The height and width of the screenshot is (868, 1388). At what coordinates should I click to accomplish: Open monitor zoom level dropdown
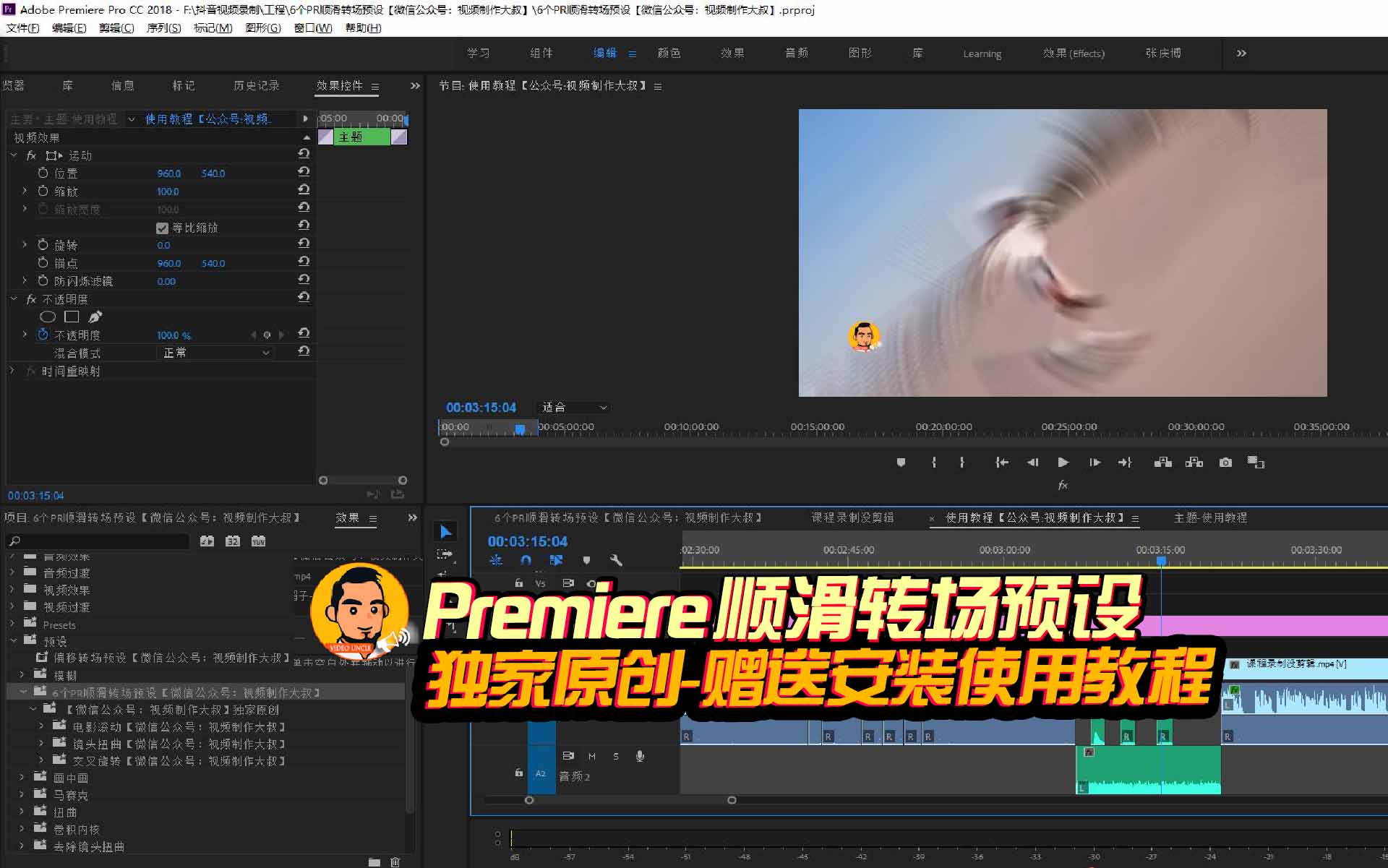coord(574,408)
